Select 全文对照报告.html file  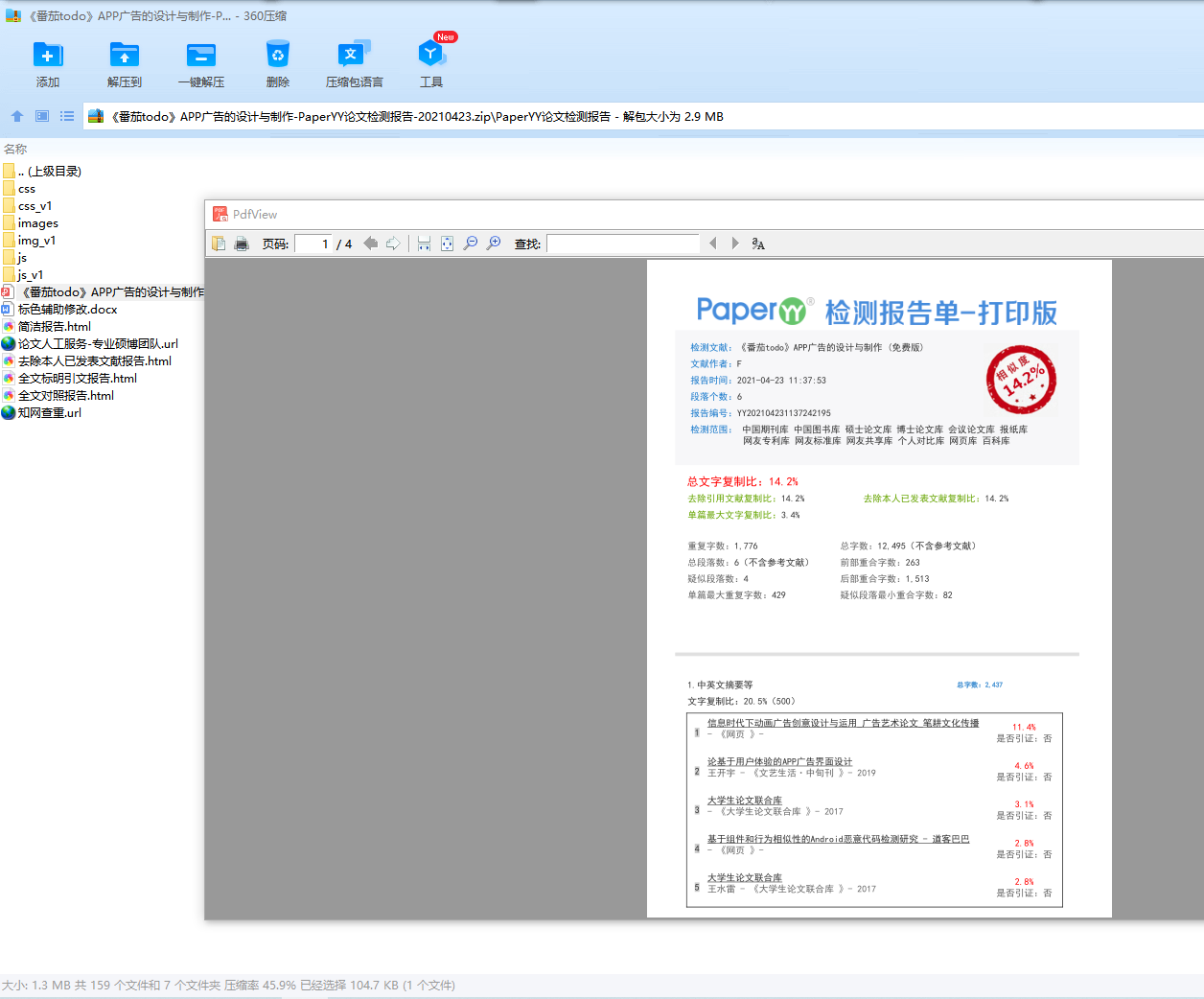point(58,395)
